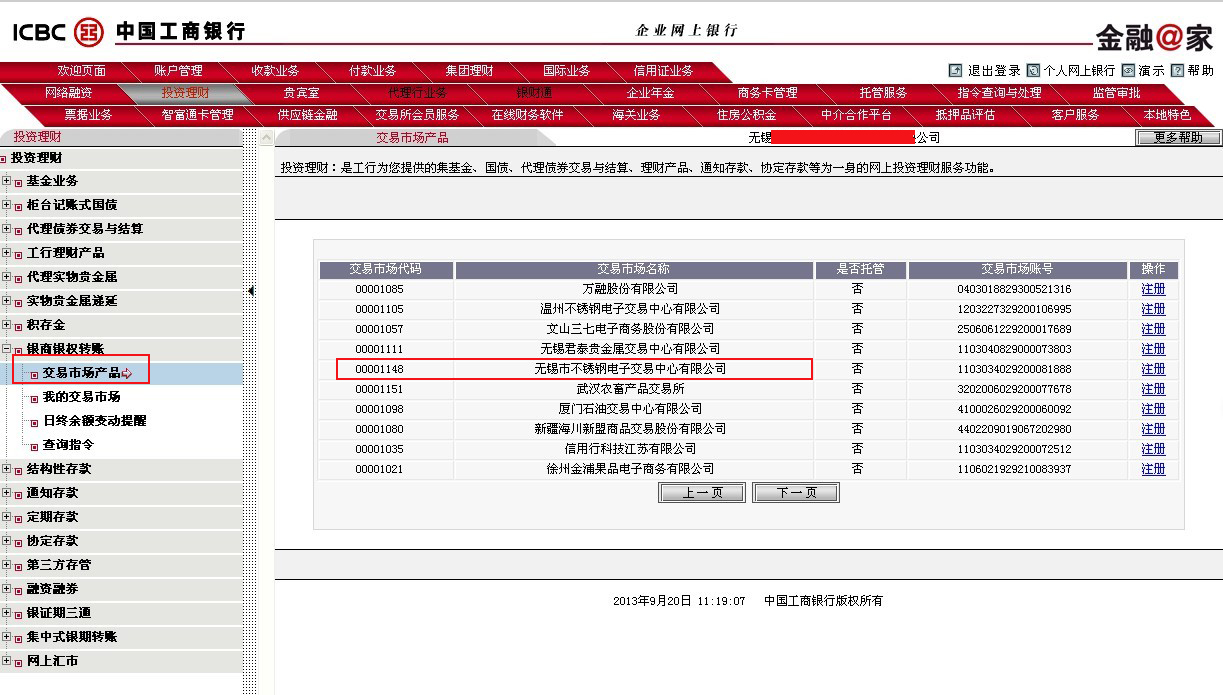Open 银证期三通 in the sidebar

pos(59,613)
